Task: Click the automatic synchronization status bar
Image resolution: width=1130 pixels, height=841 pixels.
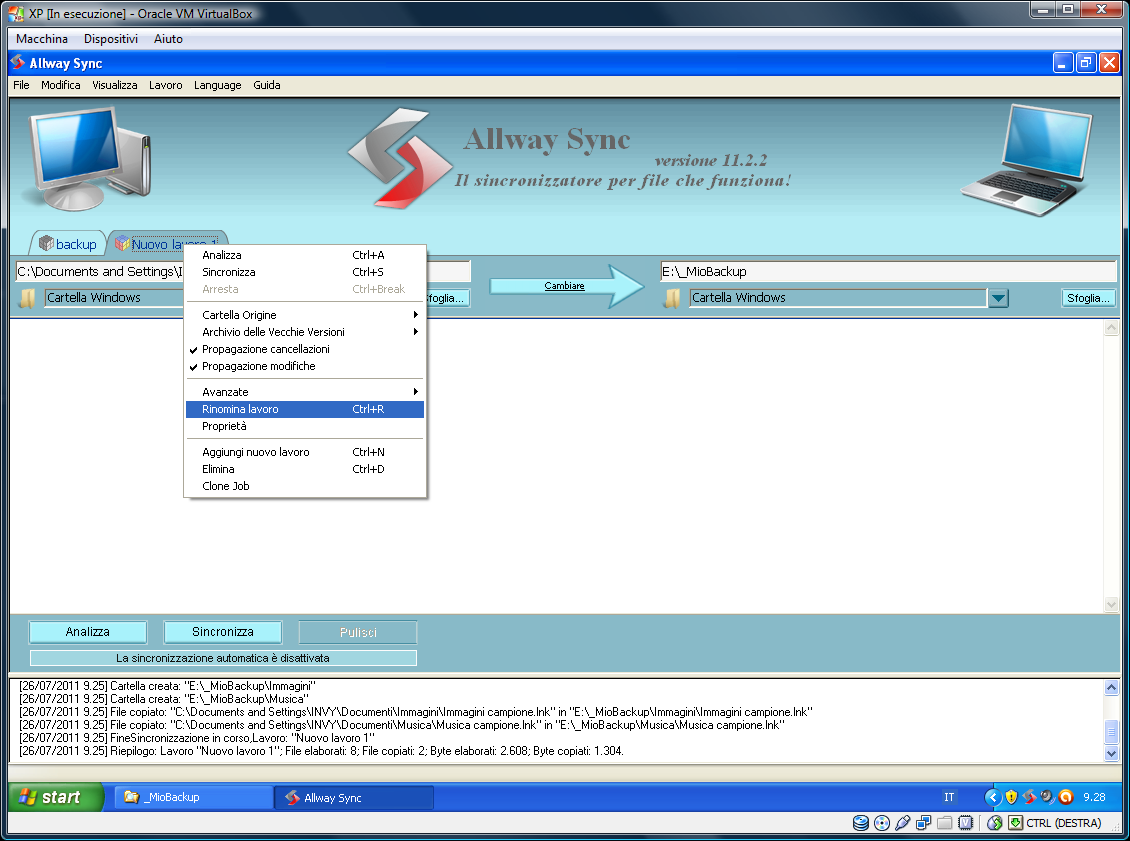Action: [x=223, y=658]
